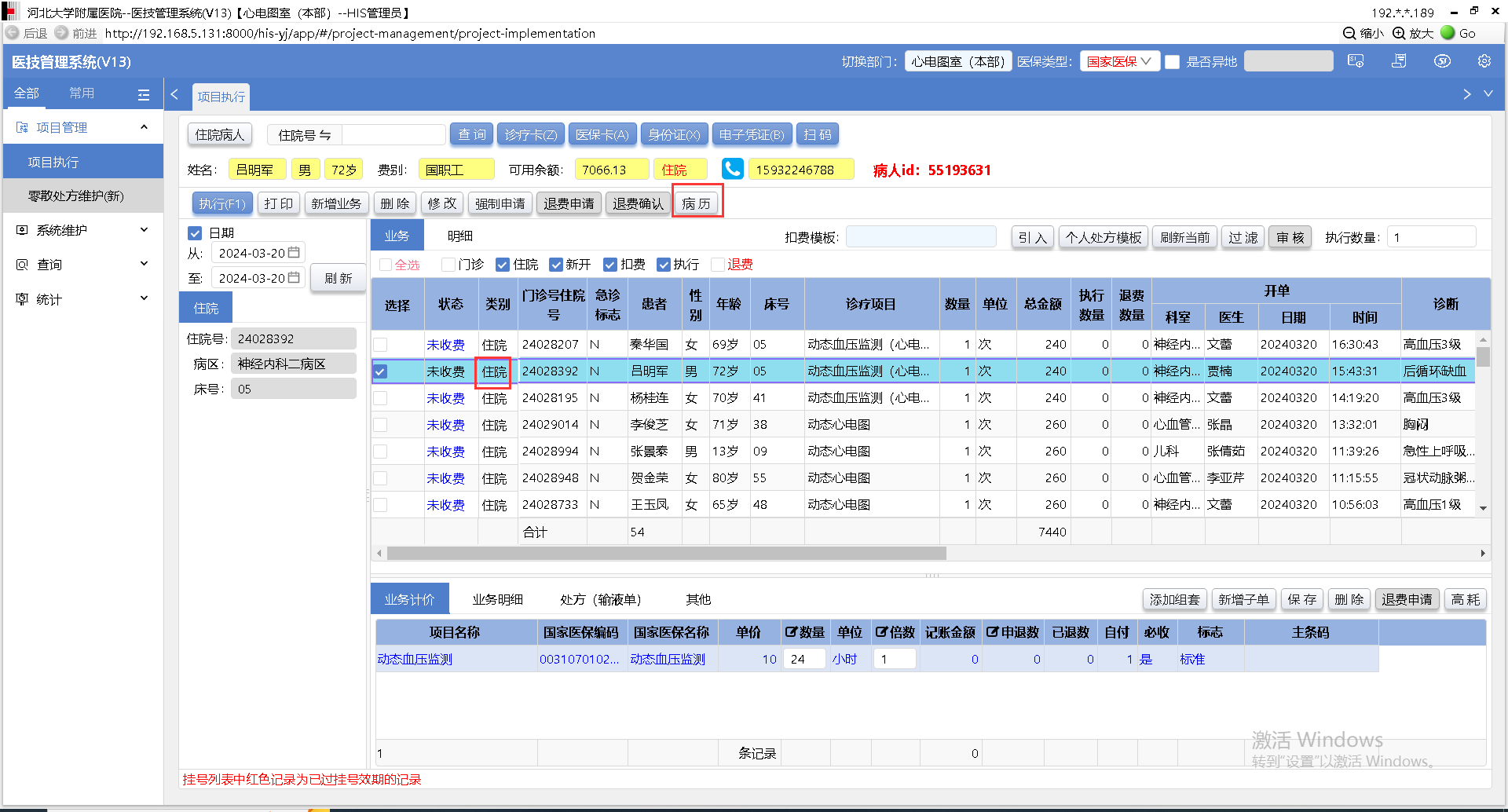
Task: Click the horizontal scrollbar under the patient table
Action: tap(666, 554)
